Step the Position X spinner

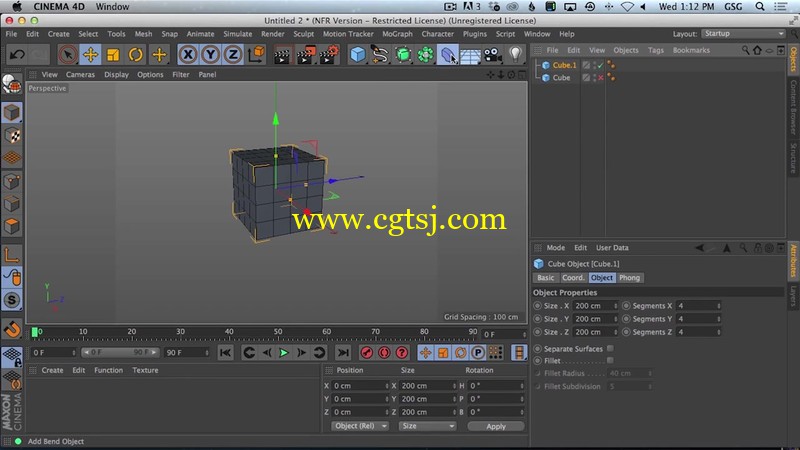point(387,386)
